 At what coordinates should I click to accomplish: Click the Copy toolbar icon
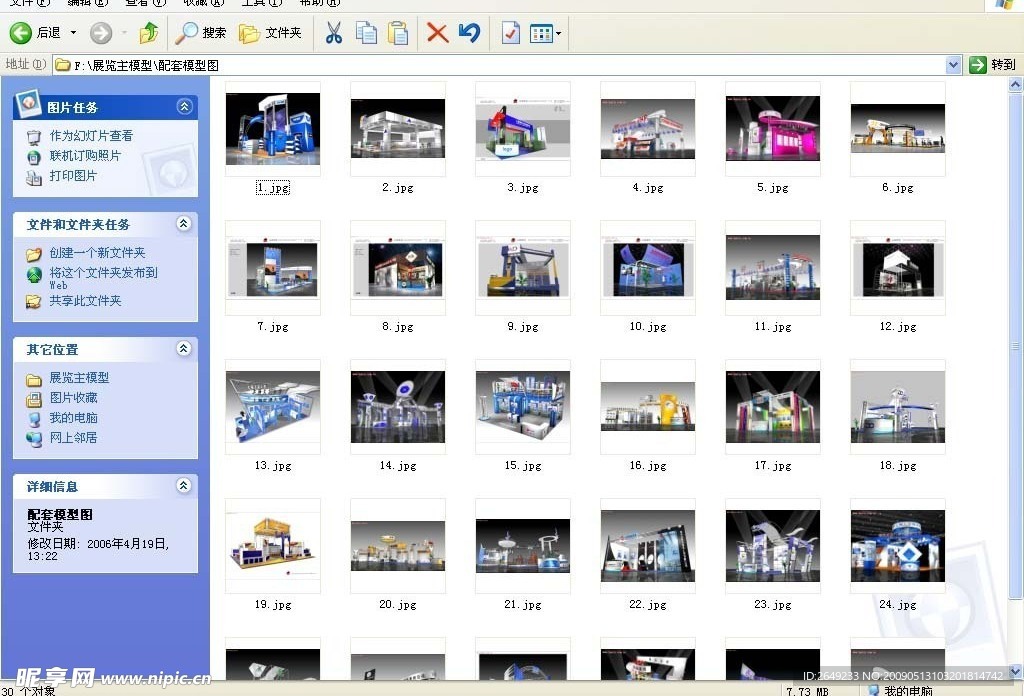(x=366, y=33)
